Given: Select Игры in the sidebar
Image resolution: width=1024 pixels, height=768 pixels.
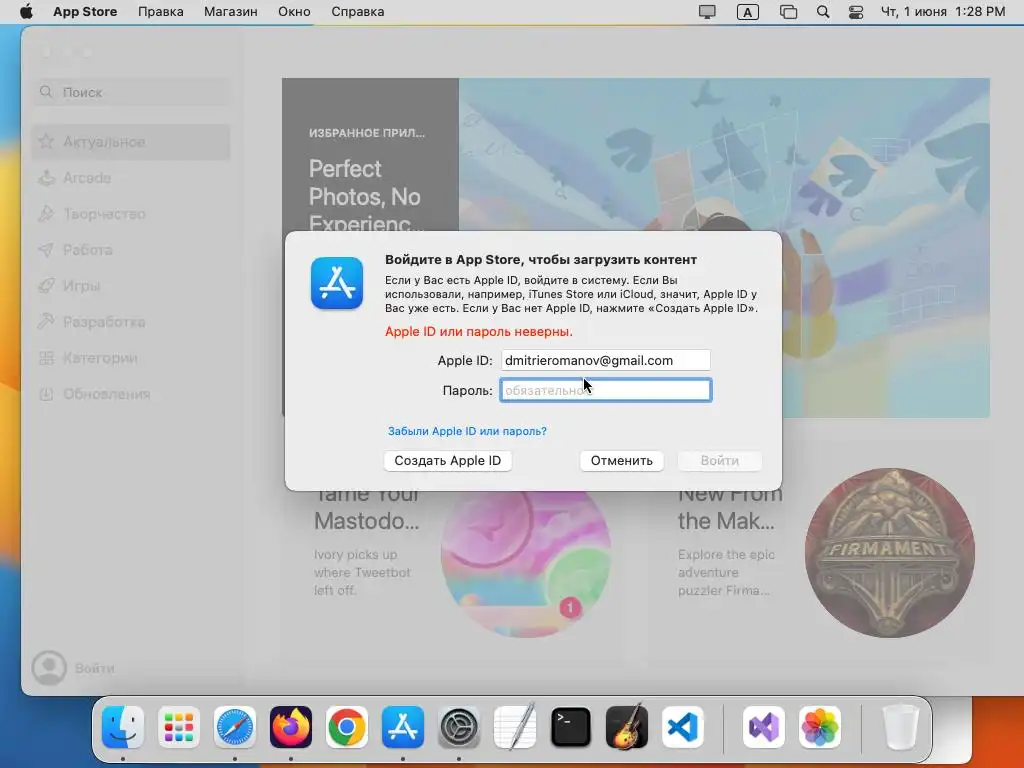Looking at the screenshot, I should click(x=131, y=286).
